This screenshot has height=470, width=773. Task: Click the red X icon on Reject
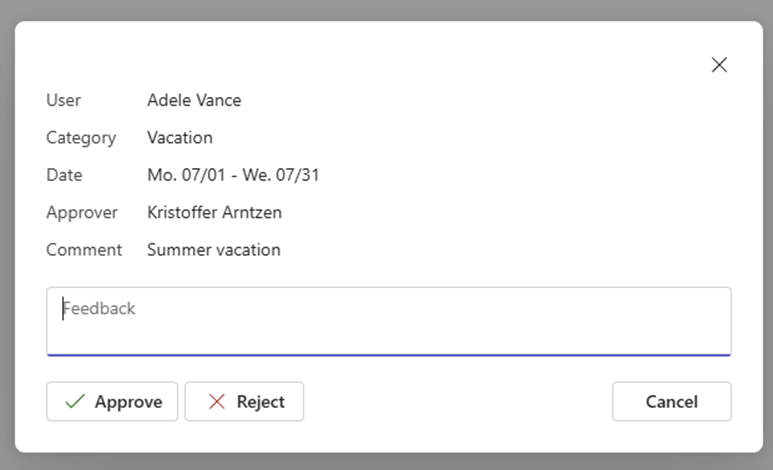[x=216, y=402]
